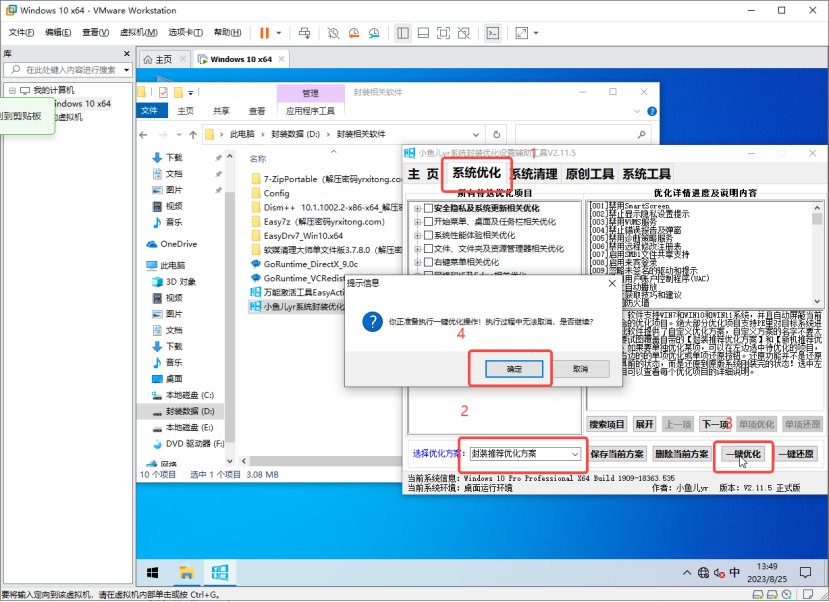Click 保存当前方案 button
The width and height of the screenshot is (829, 602).
617,454
